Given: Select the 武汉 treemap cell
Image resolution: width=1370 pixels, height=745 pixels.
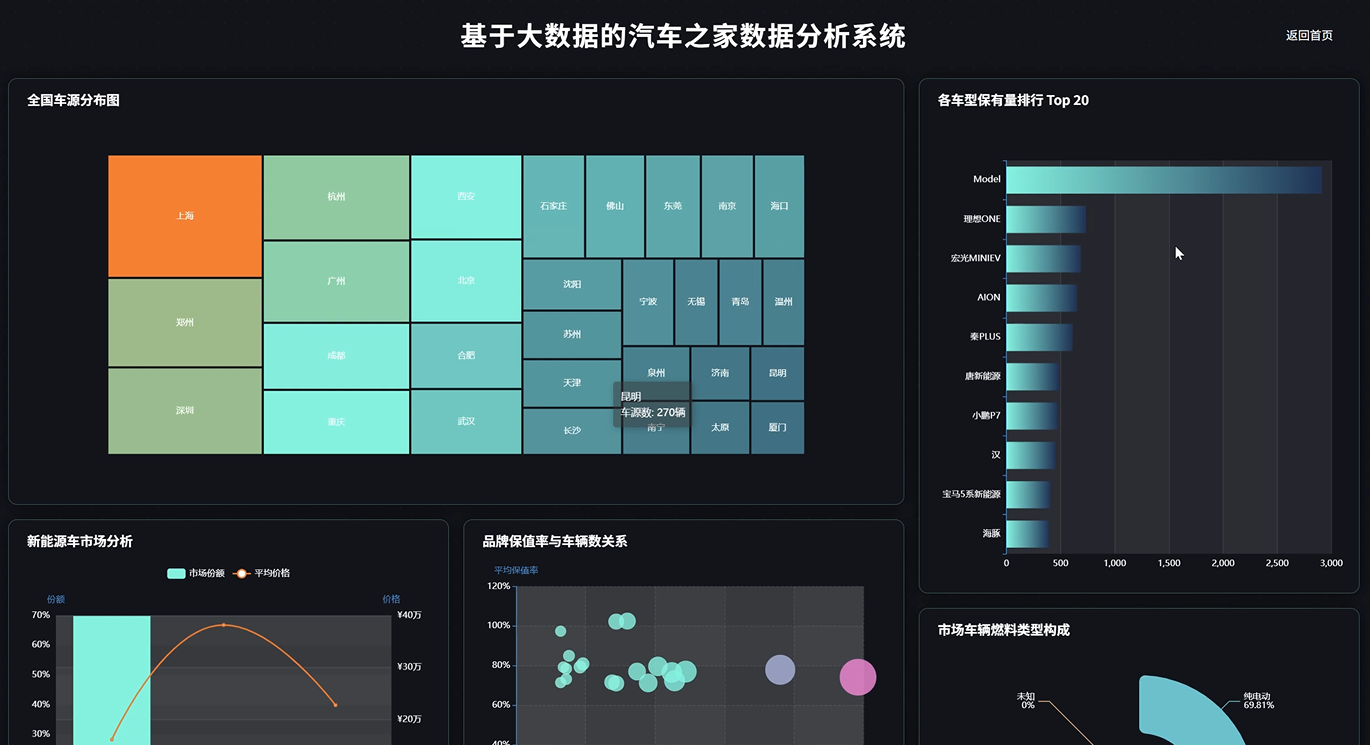Looking at the screenshot, I should click(466, 422).
